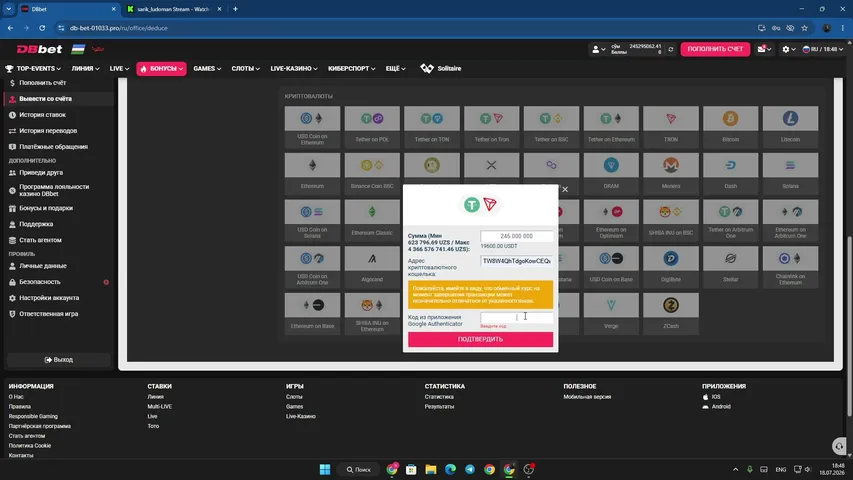853x480 pixels.
Task: Open the settings gear dropdown
Action: (788, 49)
